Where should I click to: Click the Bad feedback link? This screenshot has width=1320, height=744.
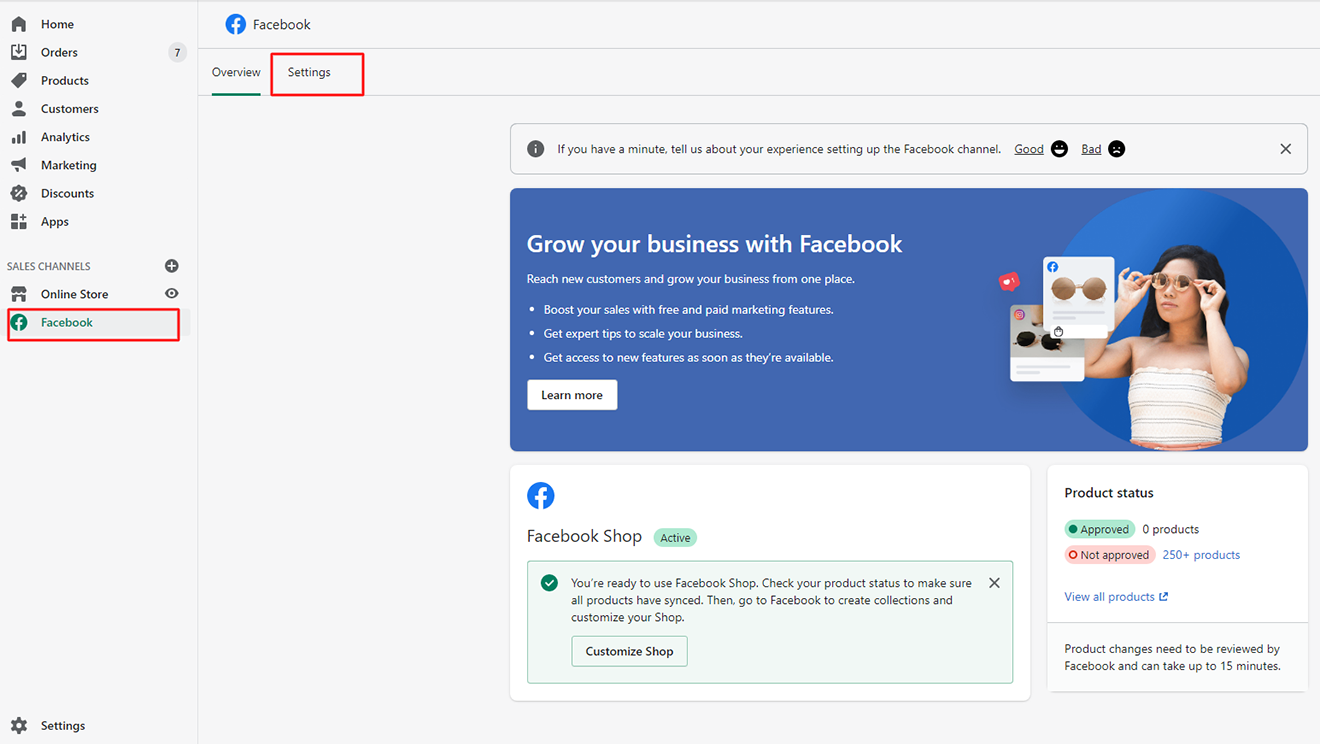(1091, 149)
